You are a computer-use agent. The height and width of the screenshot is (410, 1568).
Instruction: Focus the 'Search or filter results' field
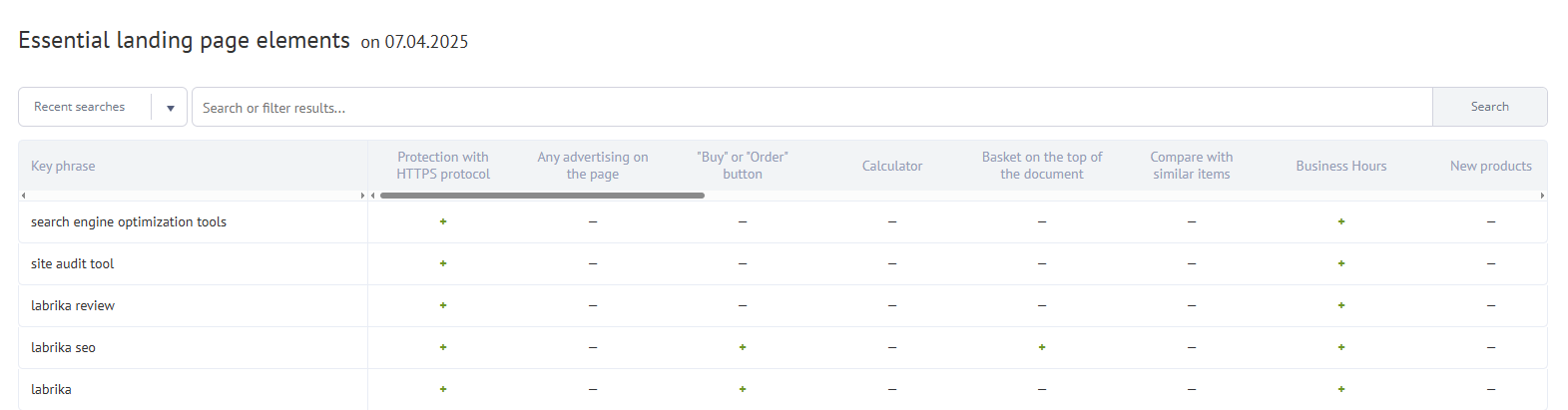click(810, 108)
